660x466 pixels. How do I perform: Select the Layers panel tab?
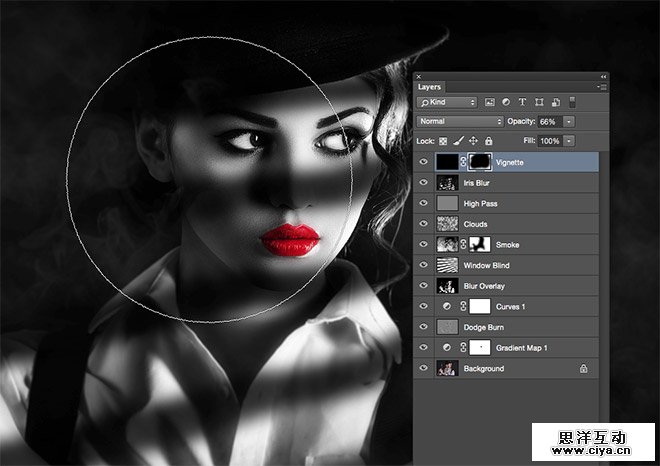point(429,87)
